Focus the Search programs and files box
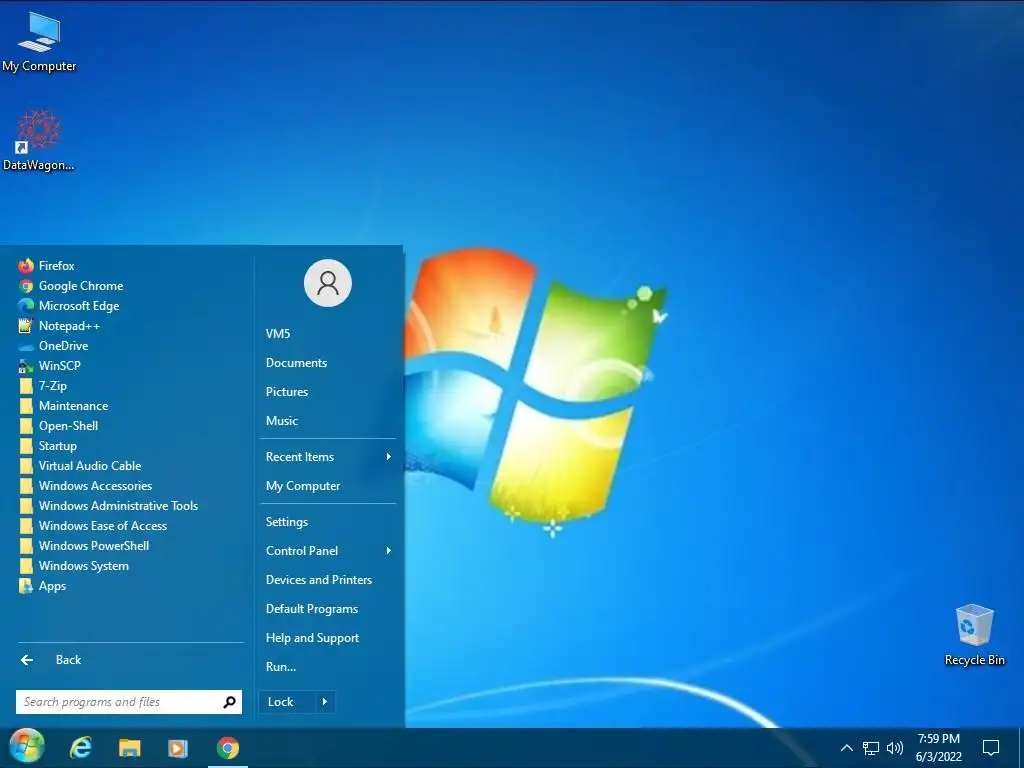 click(129, 702)
